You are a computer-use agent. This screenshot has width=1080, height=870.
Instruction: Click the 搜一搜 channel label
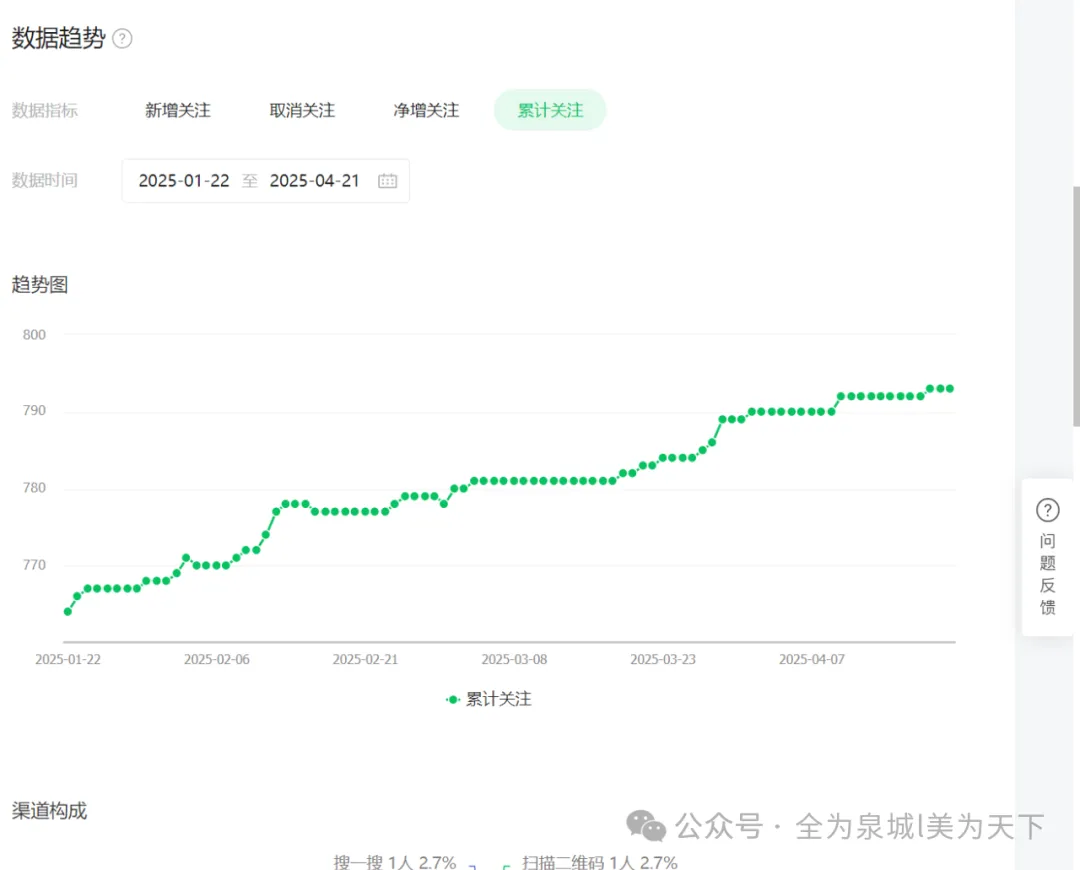point(360,861)
